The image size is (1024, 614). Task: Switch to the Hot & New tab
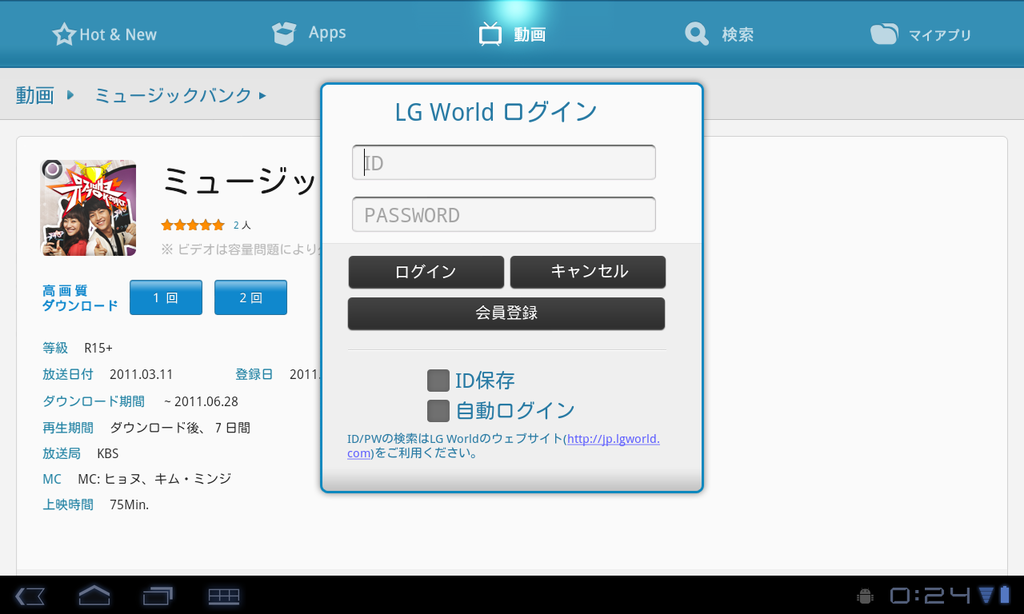click(104, 34)
